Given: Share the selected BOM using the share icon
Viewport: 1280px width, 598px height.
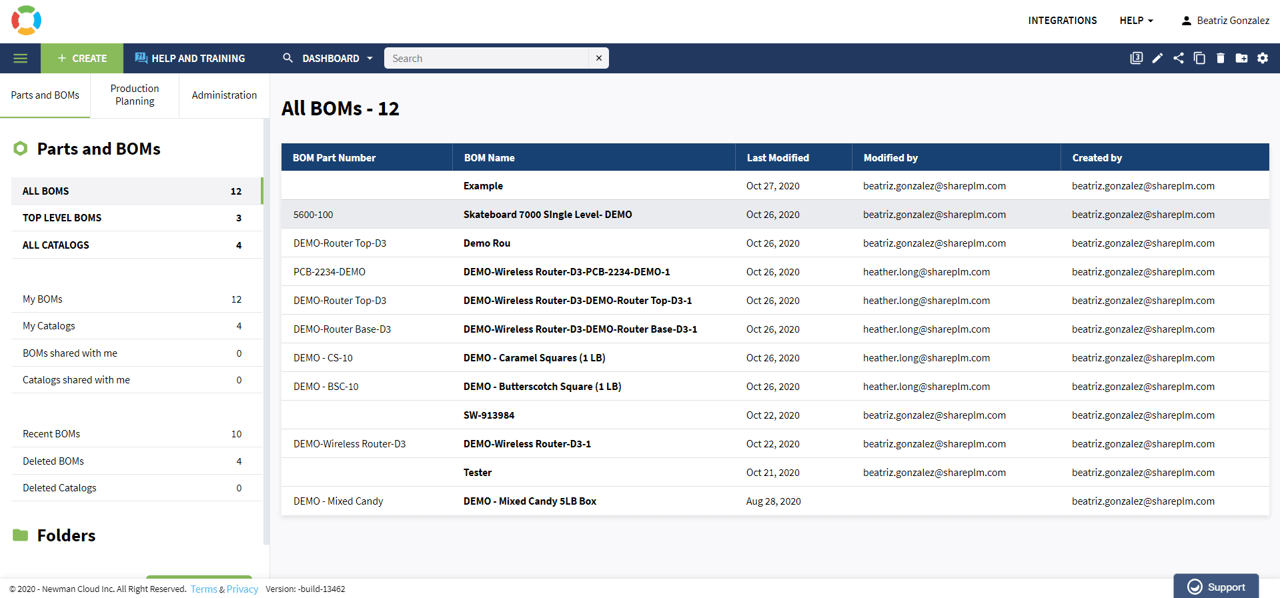Looking at the screenshot, I should point(1178,58).
